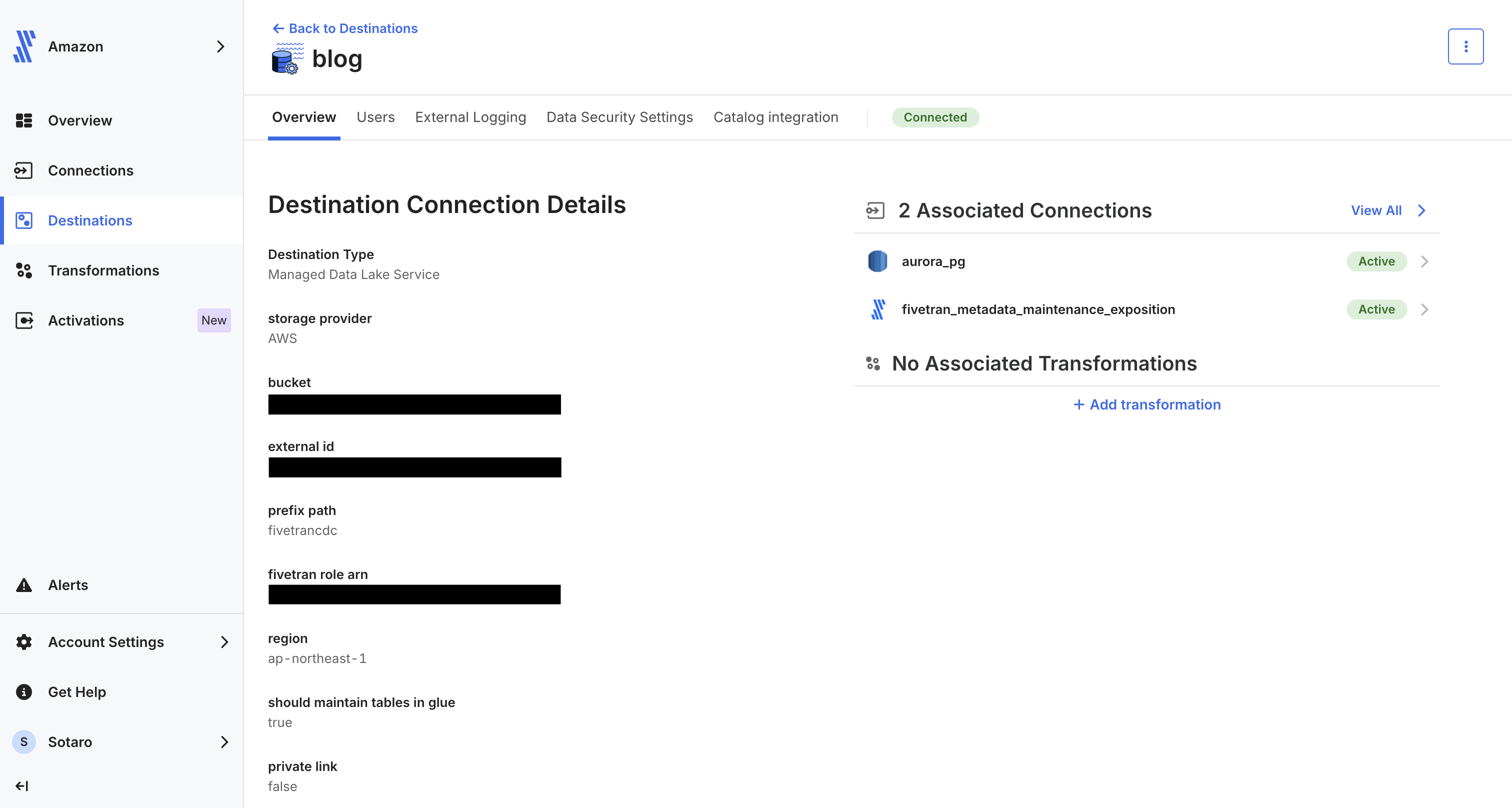Switch to the External Logging tab
Screen dimensions: 1512x808
click(470, 117)
